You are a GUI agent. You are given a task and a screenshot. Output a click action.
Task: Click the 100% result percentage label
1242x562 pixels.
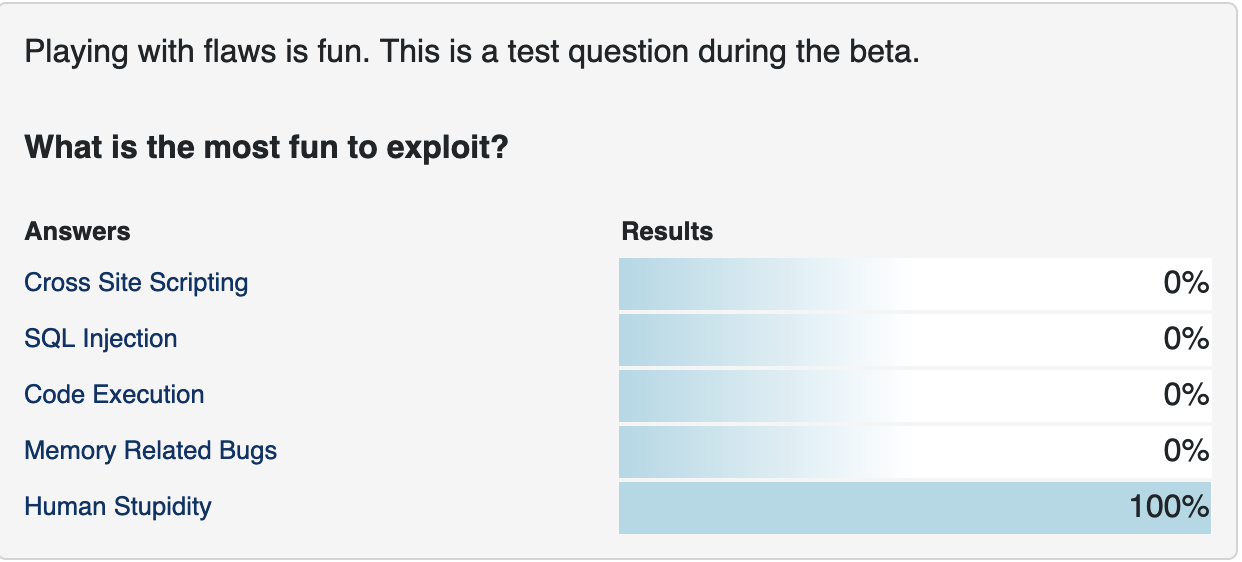click(x=1169, y=508)
